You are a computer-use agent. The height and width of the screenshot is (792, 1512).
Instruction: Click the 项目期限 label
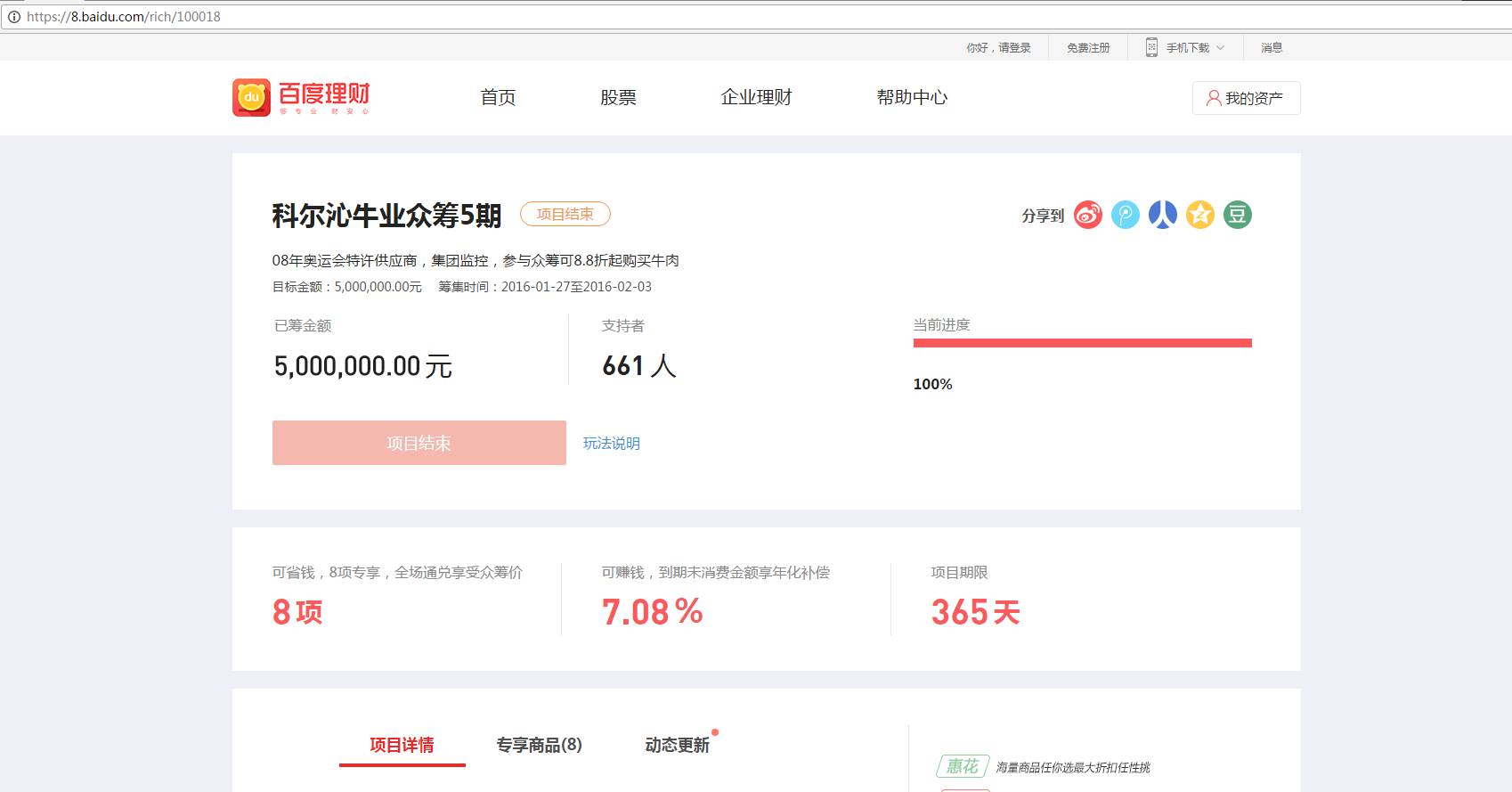click(960, 573)
